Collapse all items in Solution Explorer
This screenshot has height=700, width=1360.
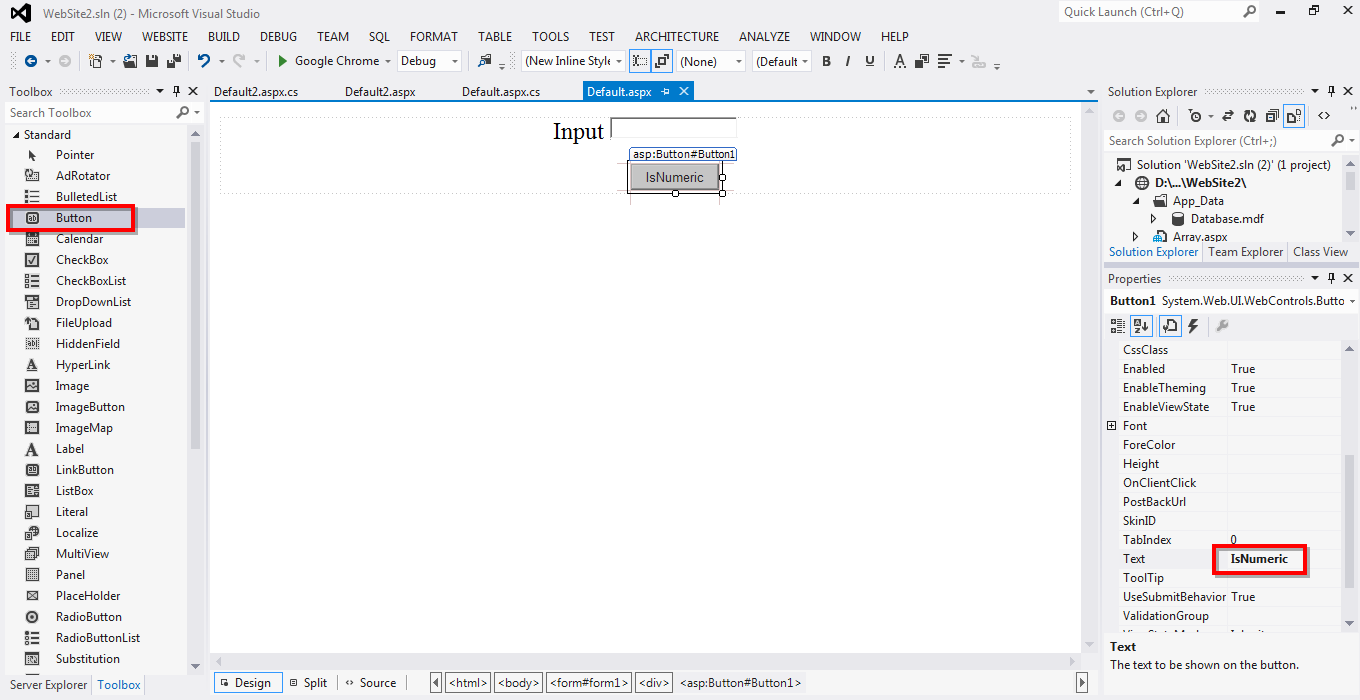click(x=1272, y=116)
